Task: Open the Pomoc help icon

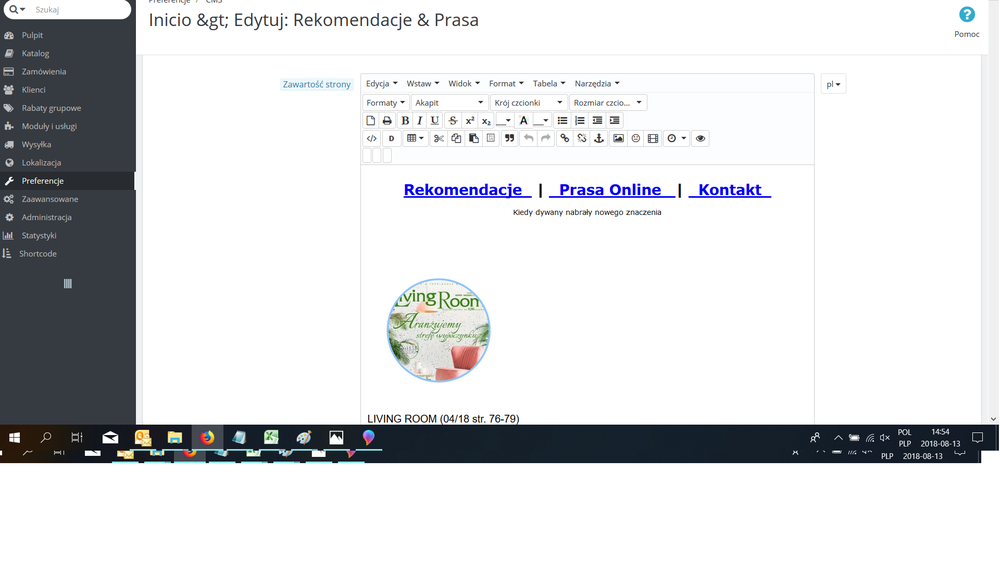Action: [x=967, y=14]
